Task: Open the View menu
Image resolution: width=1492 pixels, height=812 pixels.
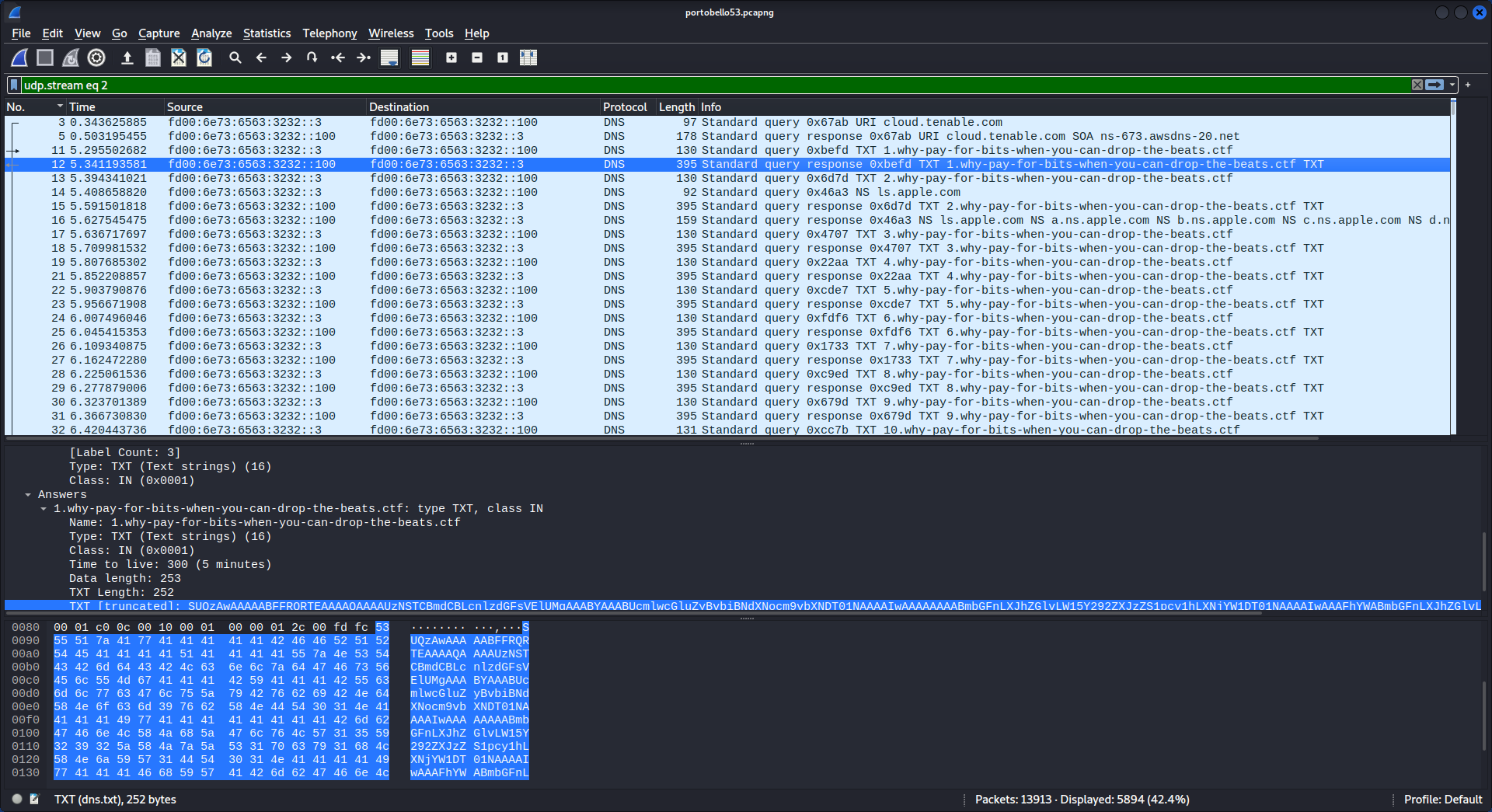Action: tap(87, 33)
